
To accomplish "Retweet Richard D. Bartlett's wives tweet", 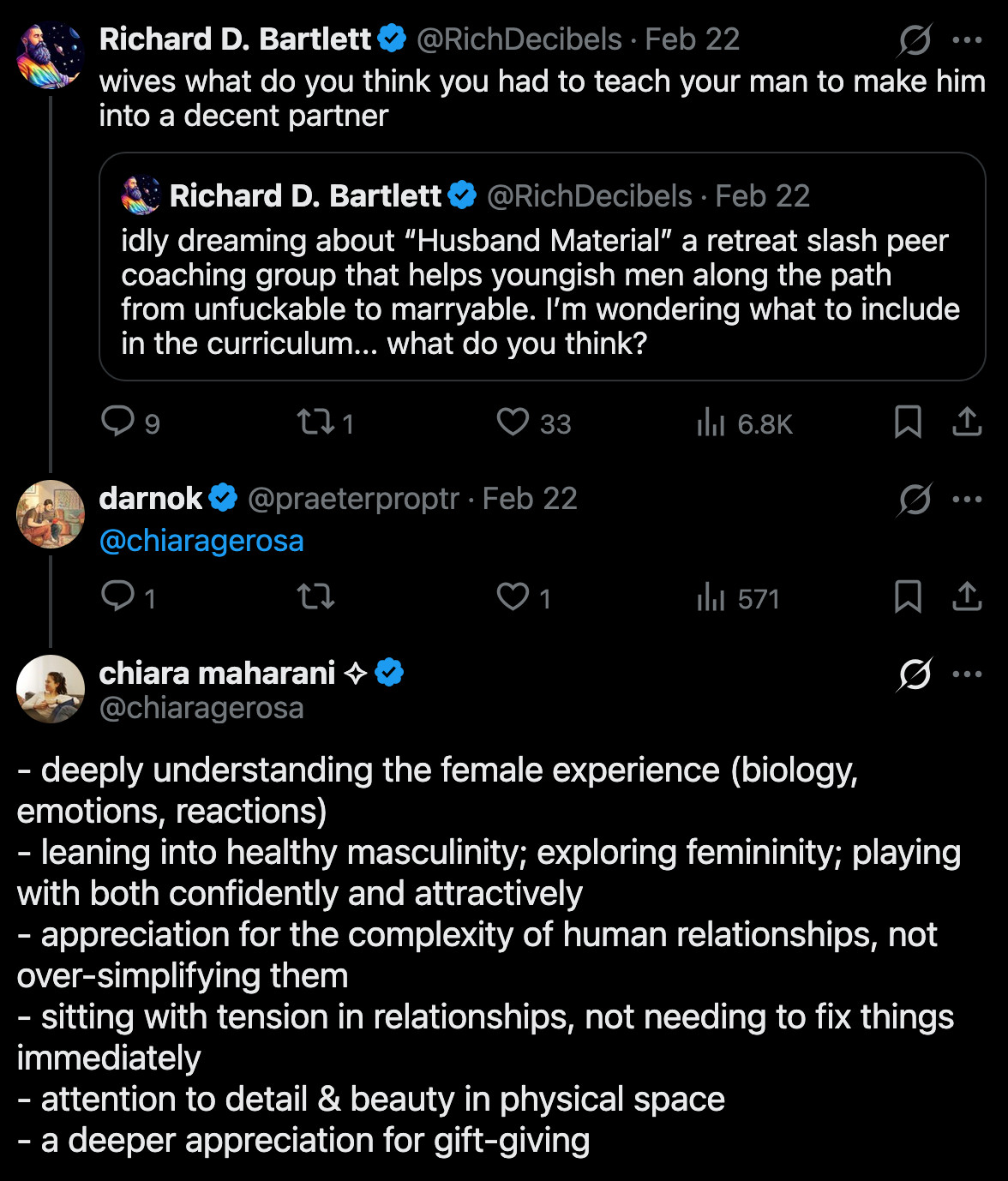I will click(x=315, y=422).
